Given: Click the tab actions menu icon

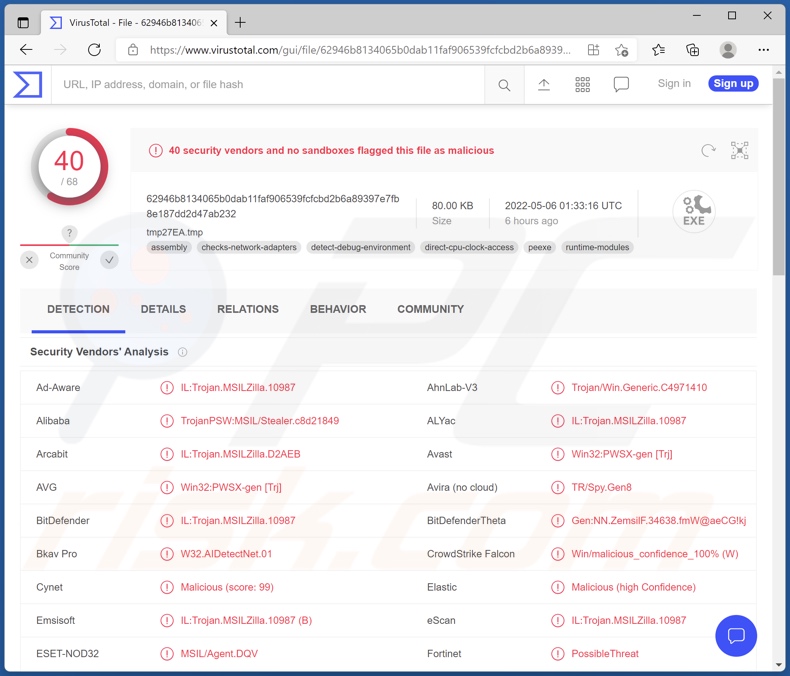Looking at the screenshot, I should [23, 22].
